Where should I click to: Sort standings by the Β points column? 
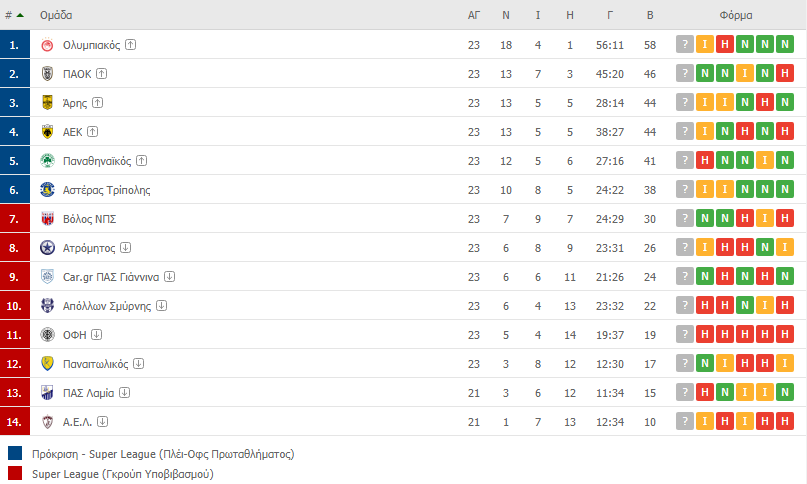pyautogui.click(x=650, y=15)
